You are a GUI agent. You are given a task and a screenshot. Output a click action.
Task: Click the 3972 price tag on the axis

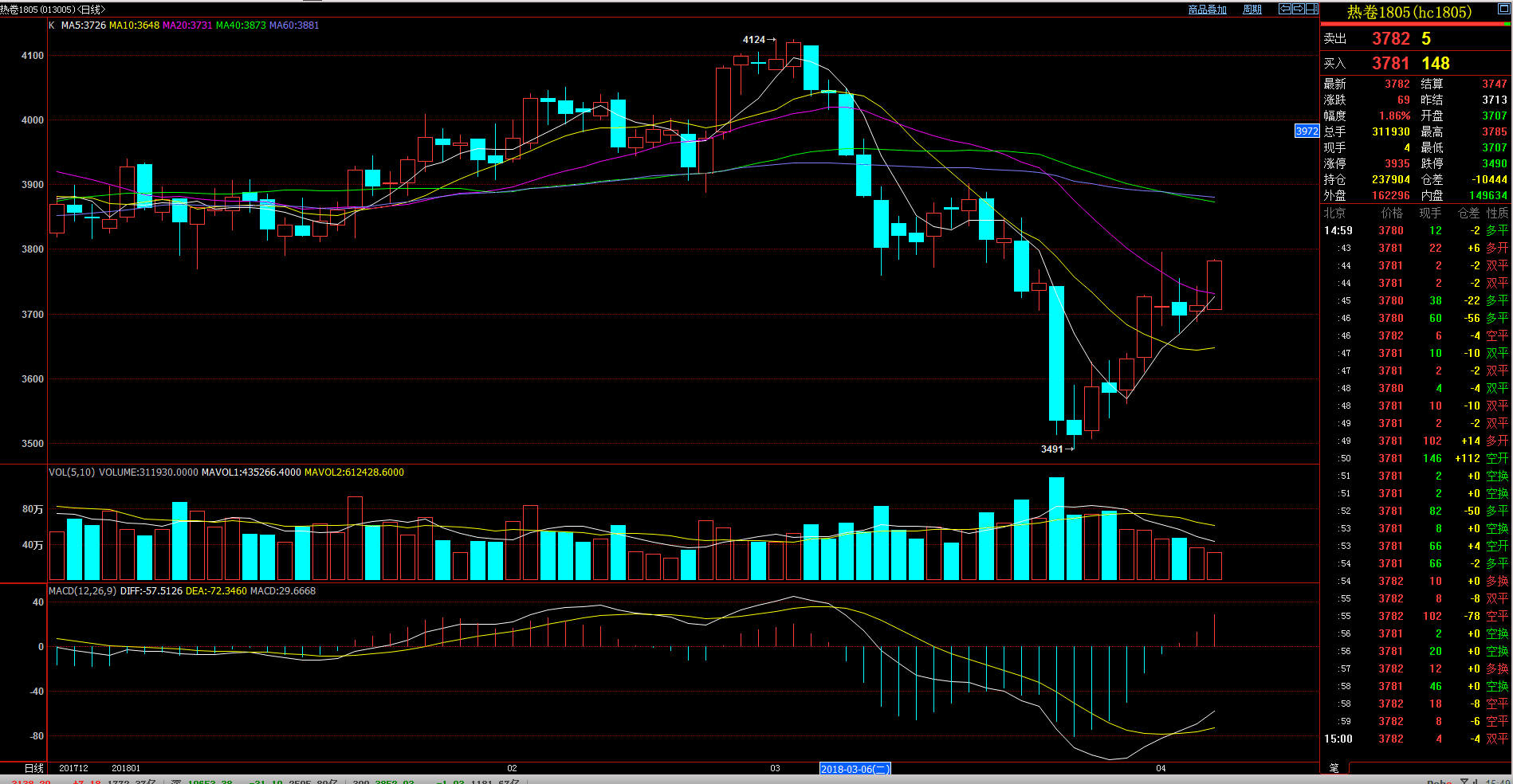pyautogui.click(x=1307, y=131)
